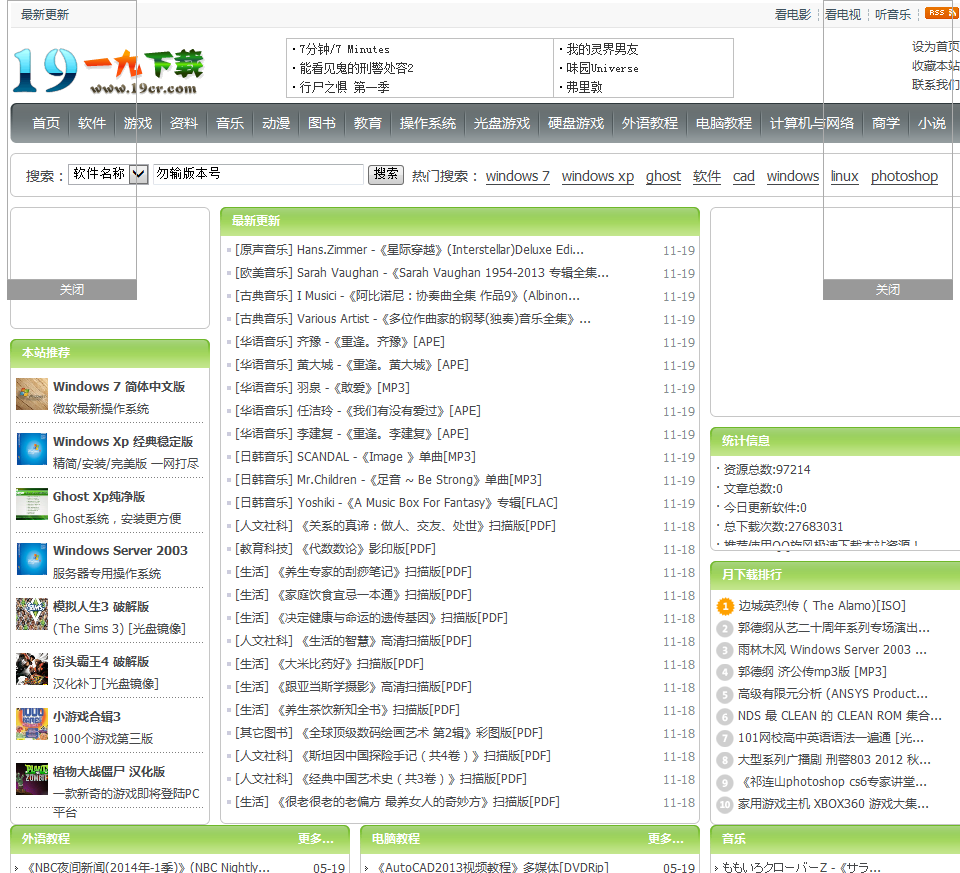
Task: Open the 动漫 navigation item
Action: [x=276, y=123]
